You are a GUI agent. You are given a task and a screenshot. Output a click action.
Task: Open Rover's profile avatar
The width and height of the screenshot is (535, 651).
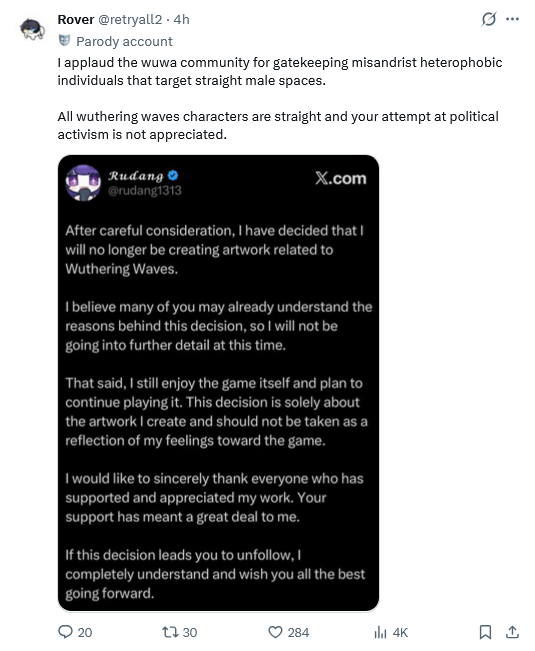coord(32,29)
